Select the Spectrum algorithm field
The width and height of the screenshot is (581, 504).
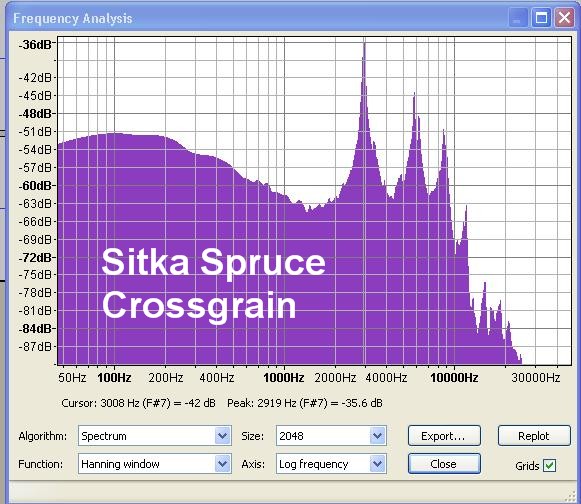click(x=147, y=436)
